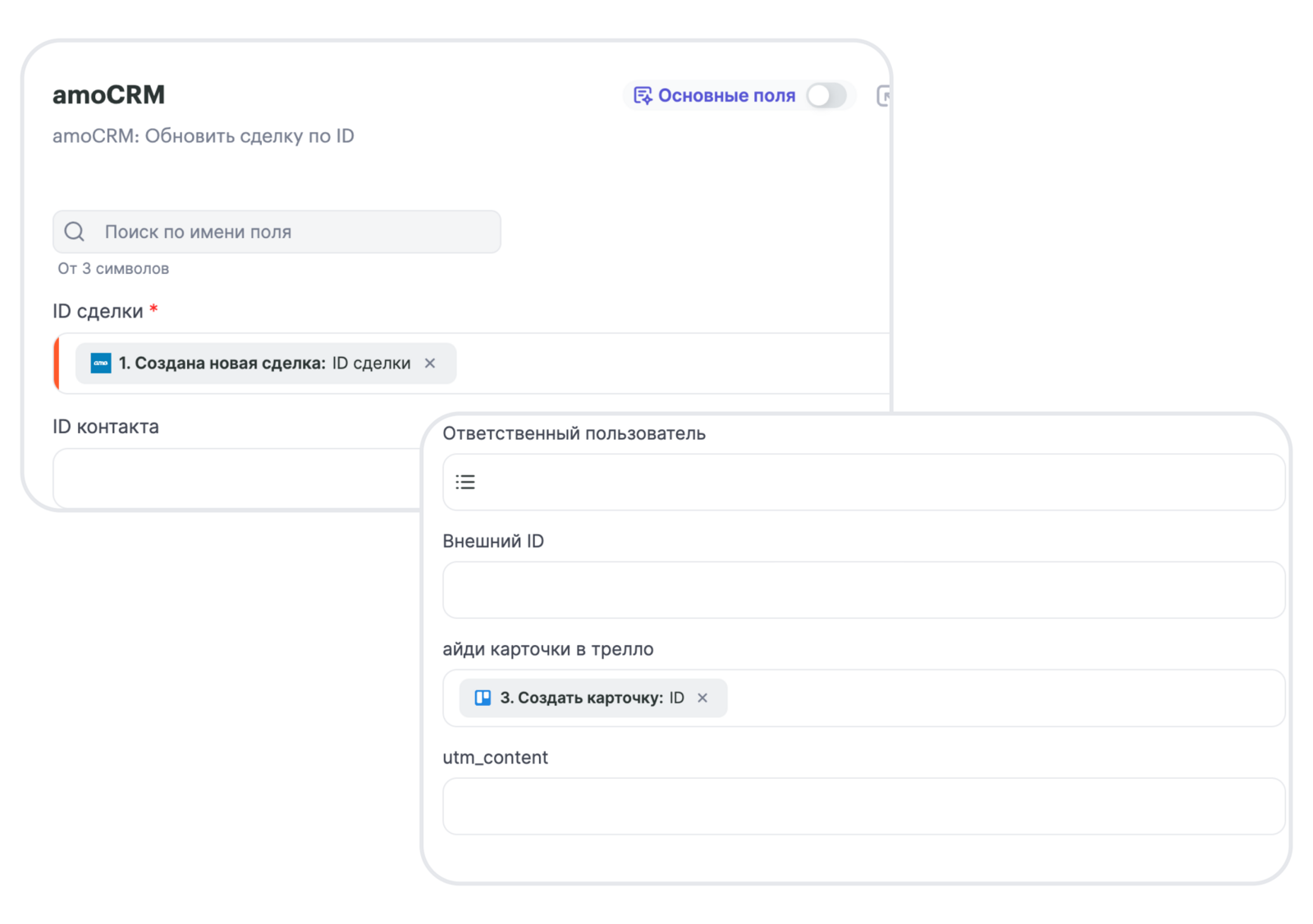Click the Основные поля label text
The width and height of the screenshot is (1313, 924).
tap(726, 96)
